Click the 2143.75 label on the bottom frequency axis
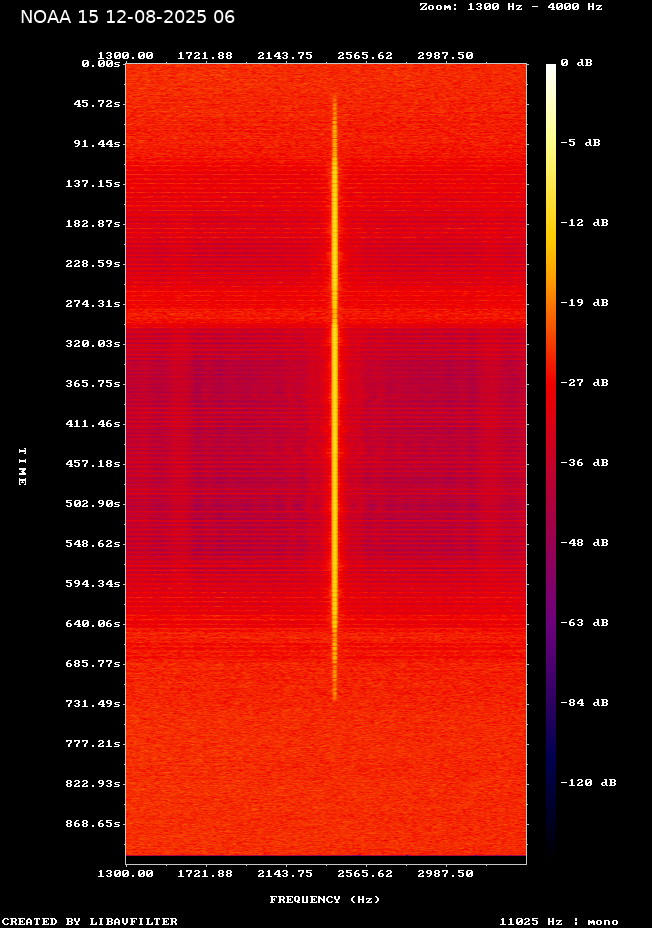The height and width of the screenshot is (928, 652). tap(285, 874)
